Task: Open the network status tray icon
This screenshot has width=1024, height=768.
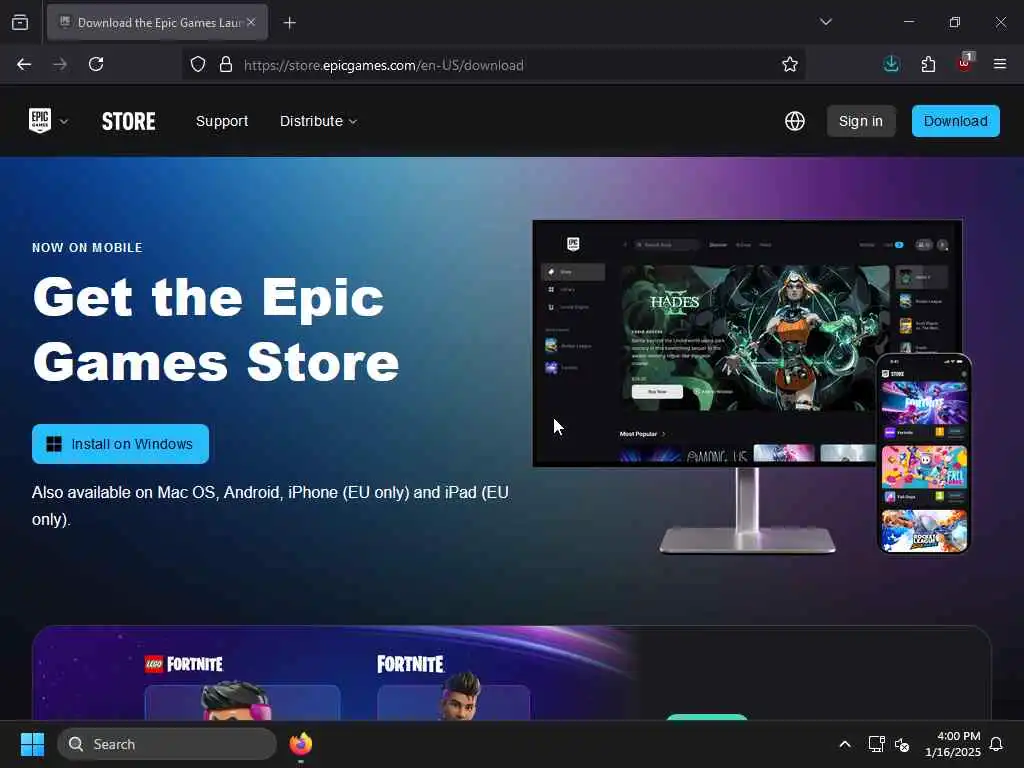Action: point(876,744)
